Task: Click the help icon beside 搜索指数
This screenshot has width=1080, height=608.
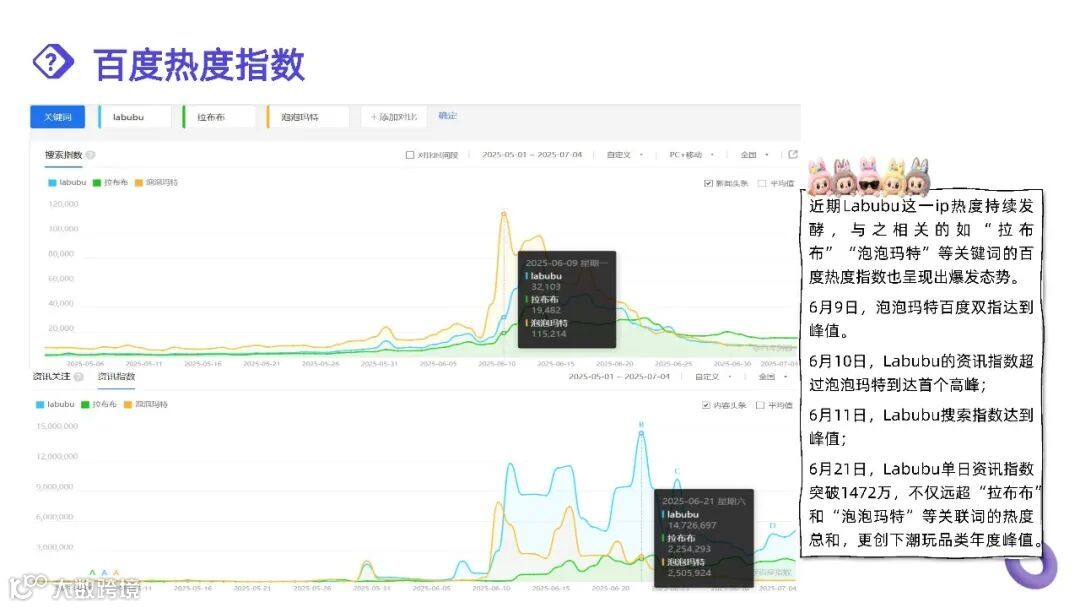Action: pos(92,155)
